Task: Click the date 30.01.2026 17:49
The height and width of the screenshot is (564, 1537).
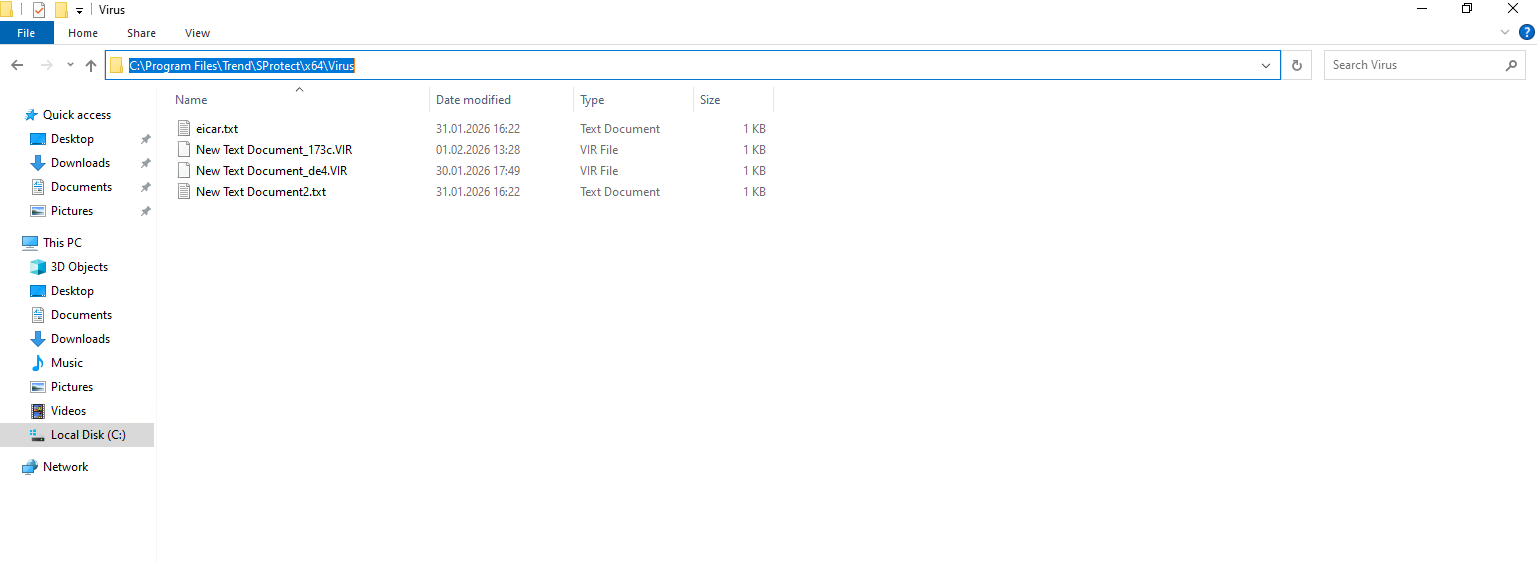Action: click(x=478, y=171)
